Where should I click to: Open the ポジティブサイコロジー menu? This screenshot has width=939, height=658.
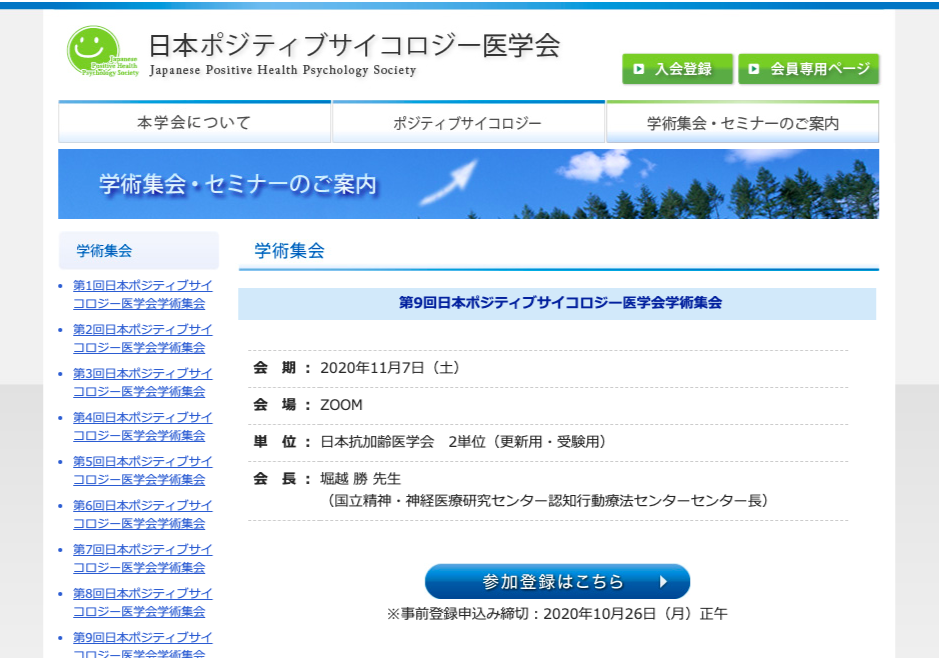[x=468, y=122]
